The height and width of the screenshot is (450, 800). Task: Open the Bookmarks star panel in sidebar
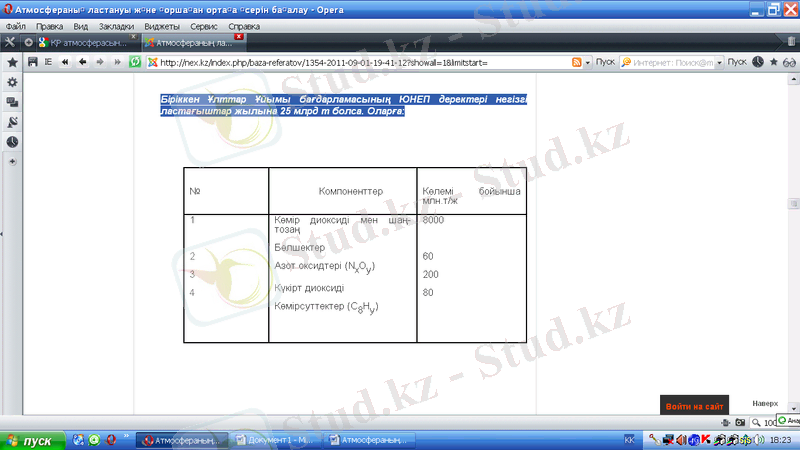tap(12, 62)
